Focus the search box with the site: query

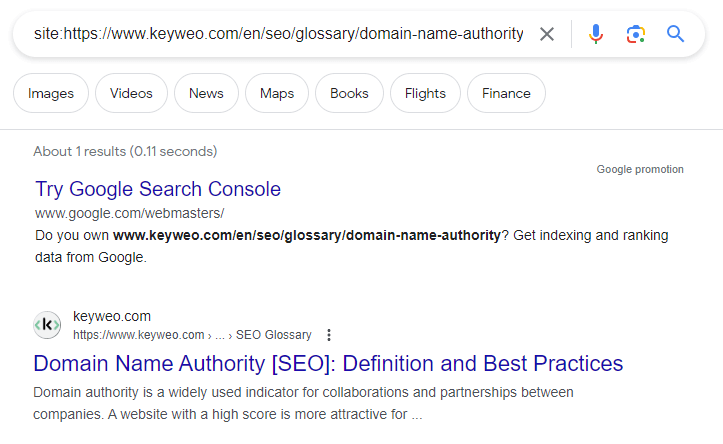(279, 34)
